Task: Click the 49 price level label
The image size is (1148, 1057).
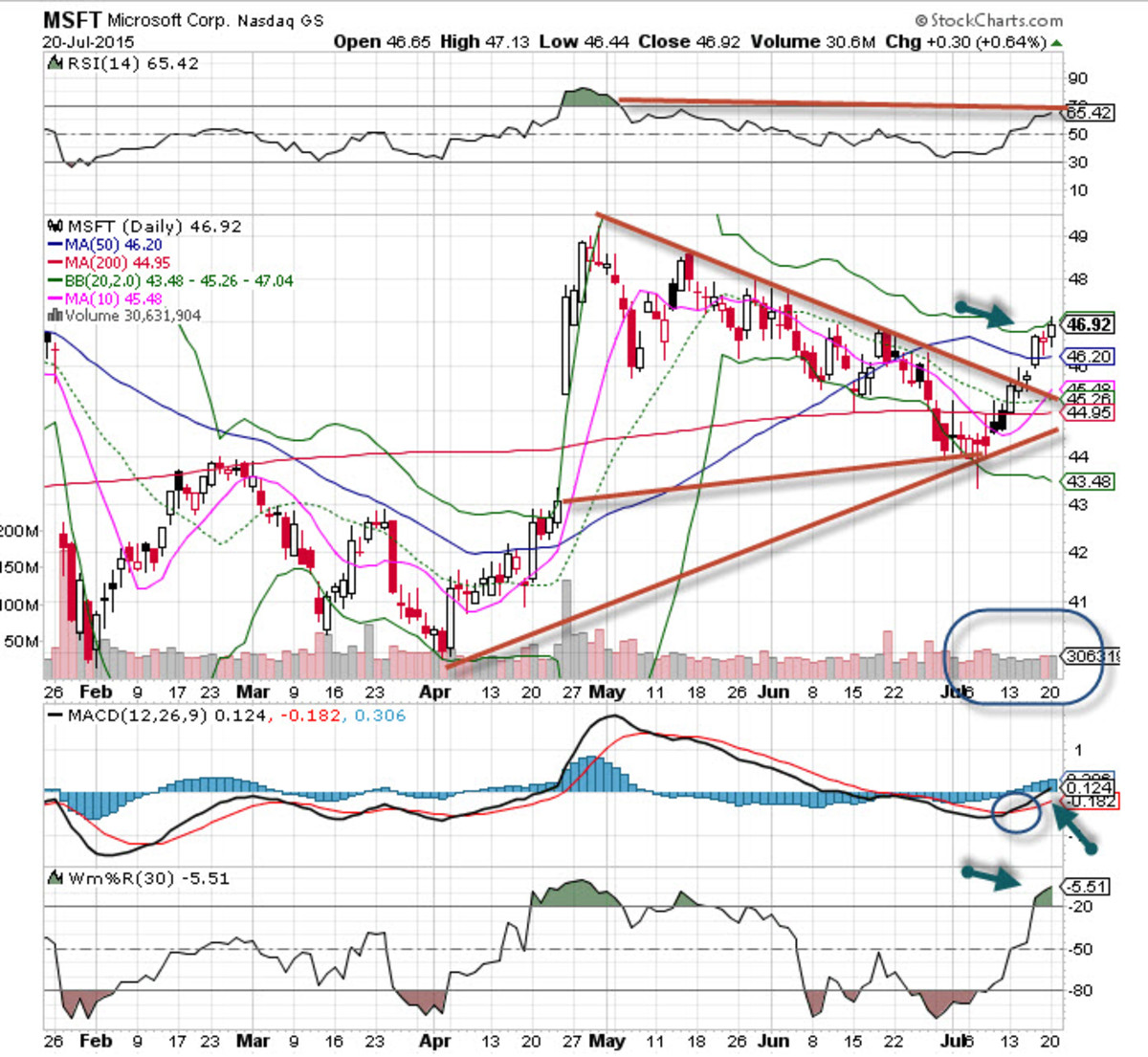Action: [1077, 236]
